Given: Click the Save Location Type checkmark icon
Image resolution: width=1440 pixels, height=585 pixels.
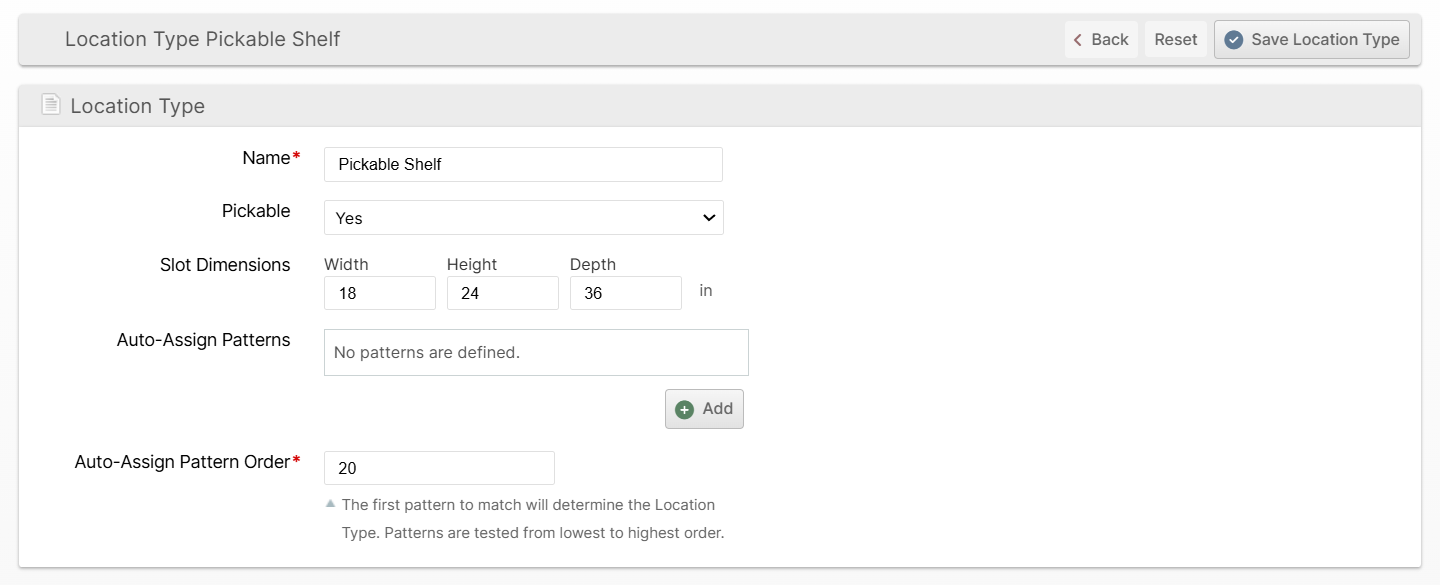Looking at the screenshot, I should 1234,40.
